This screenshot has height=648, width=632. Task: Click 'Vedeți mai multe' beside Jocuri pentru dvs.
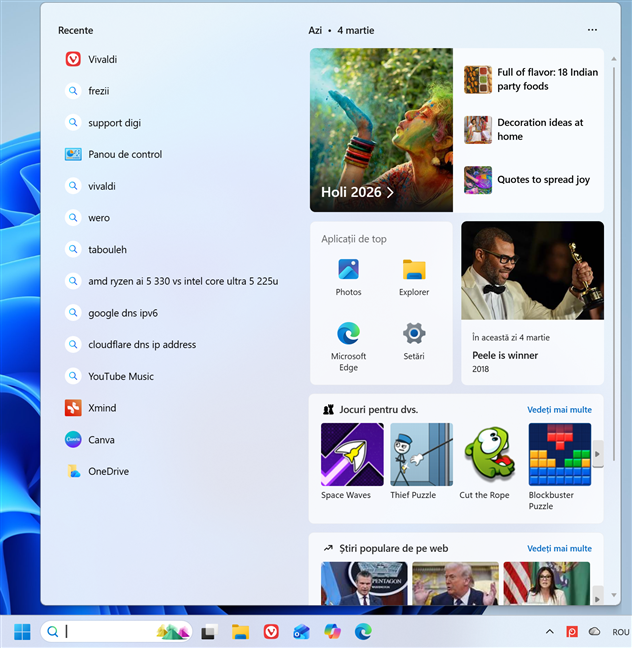click(559, 409)
